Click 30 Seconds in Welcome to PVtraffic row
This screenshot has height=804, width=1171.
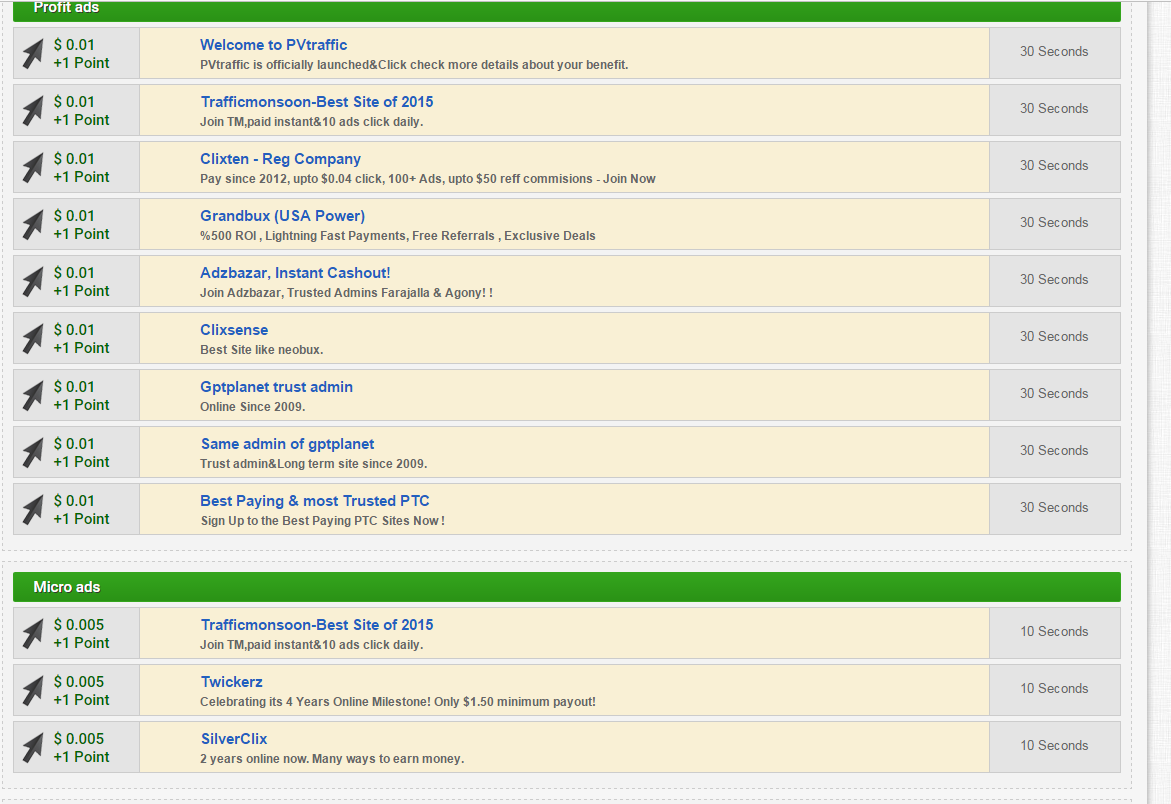tap(1054, 52)
